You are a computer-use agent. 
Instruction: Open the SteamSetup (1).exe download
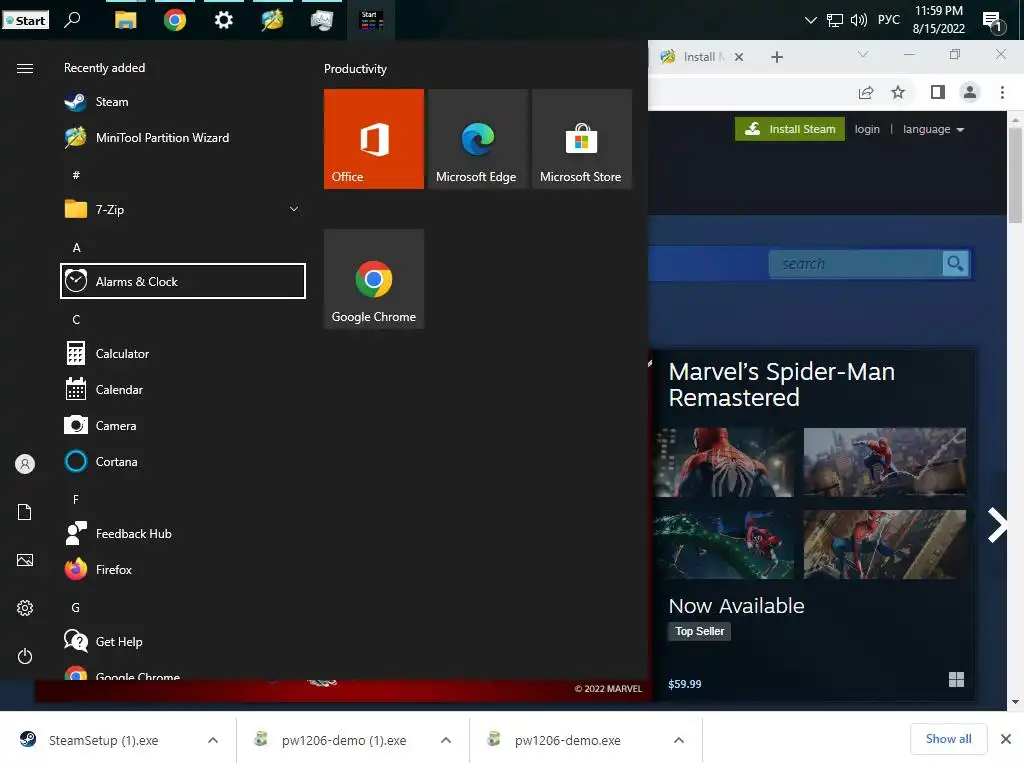tap(103, 740)
